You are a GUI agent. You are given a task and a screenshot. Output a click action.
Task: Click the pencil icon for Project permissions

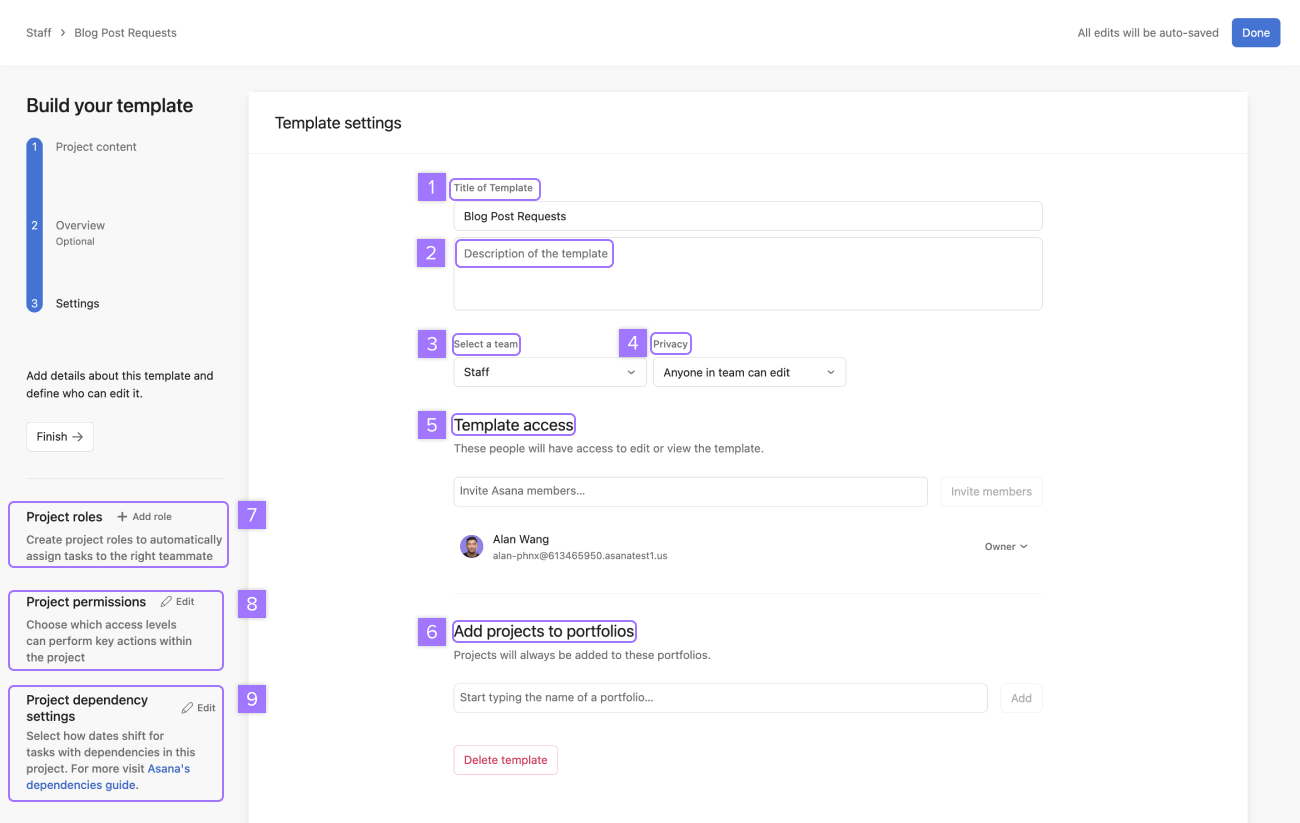point(166,602)
